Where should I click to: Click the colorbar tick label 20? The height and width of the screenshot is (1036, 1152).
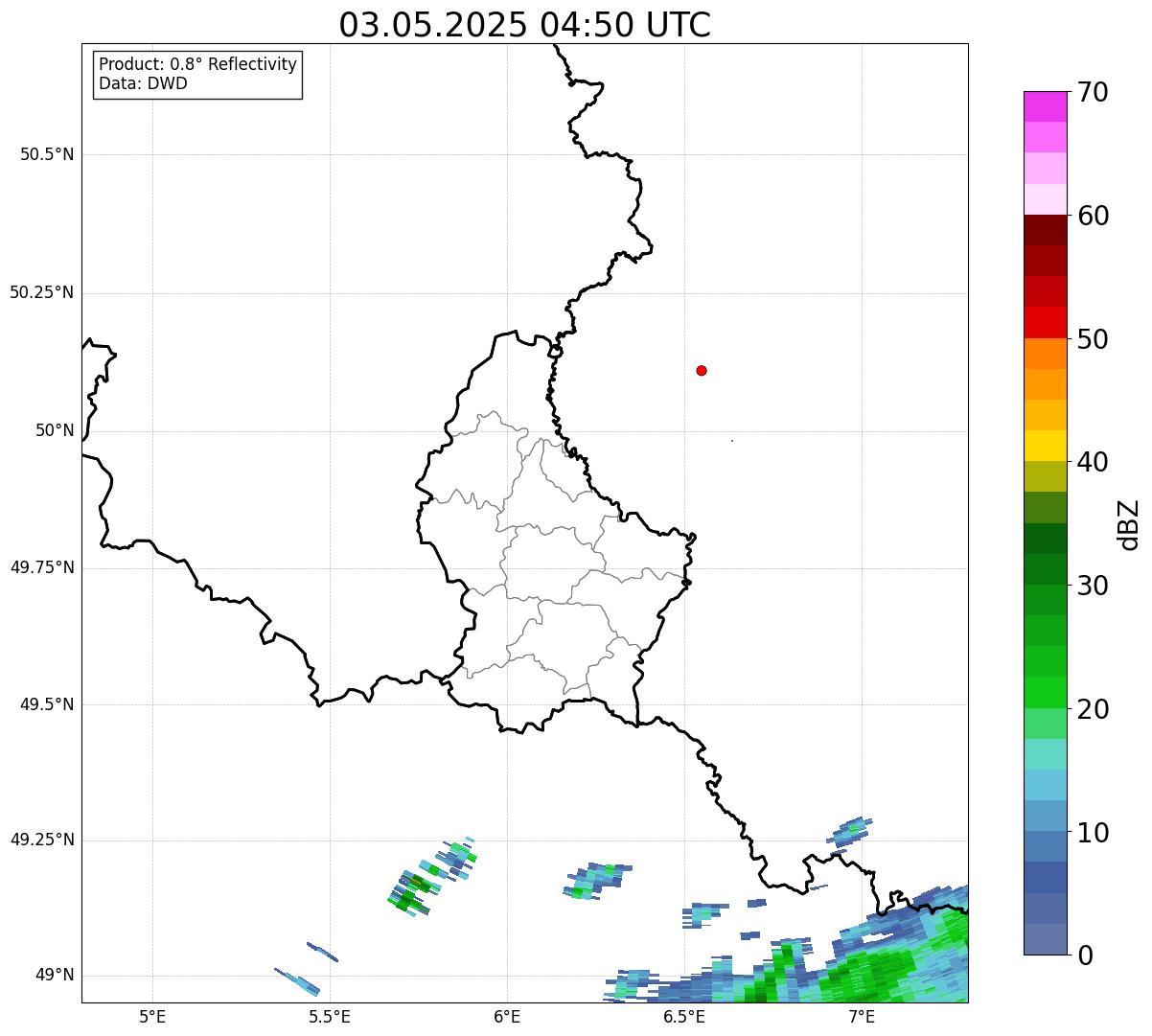(1093, 709)
